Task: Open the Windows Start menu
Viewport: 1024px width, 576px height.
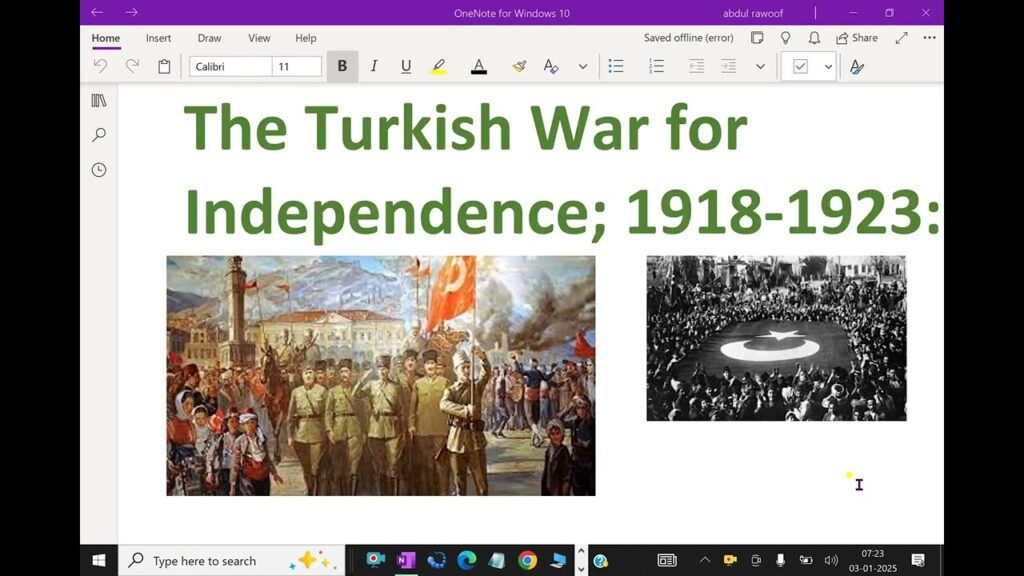Action: pyautogui.click(x=99, y=560)
